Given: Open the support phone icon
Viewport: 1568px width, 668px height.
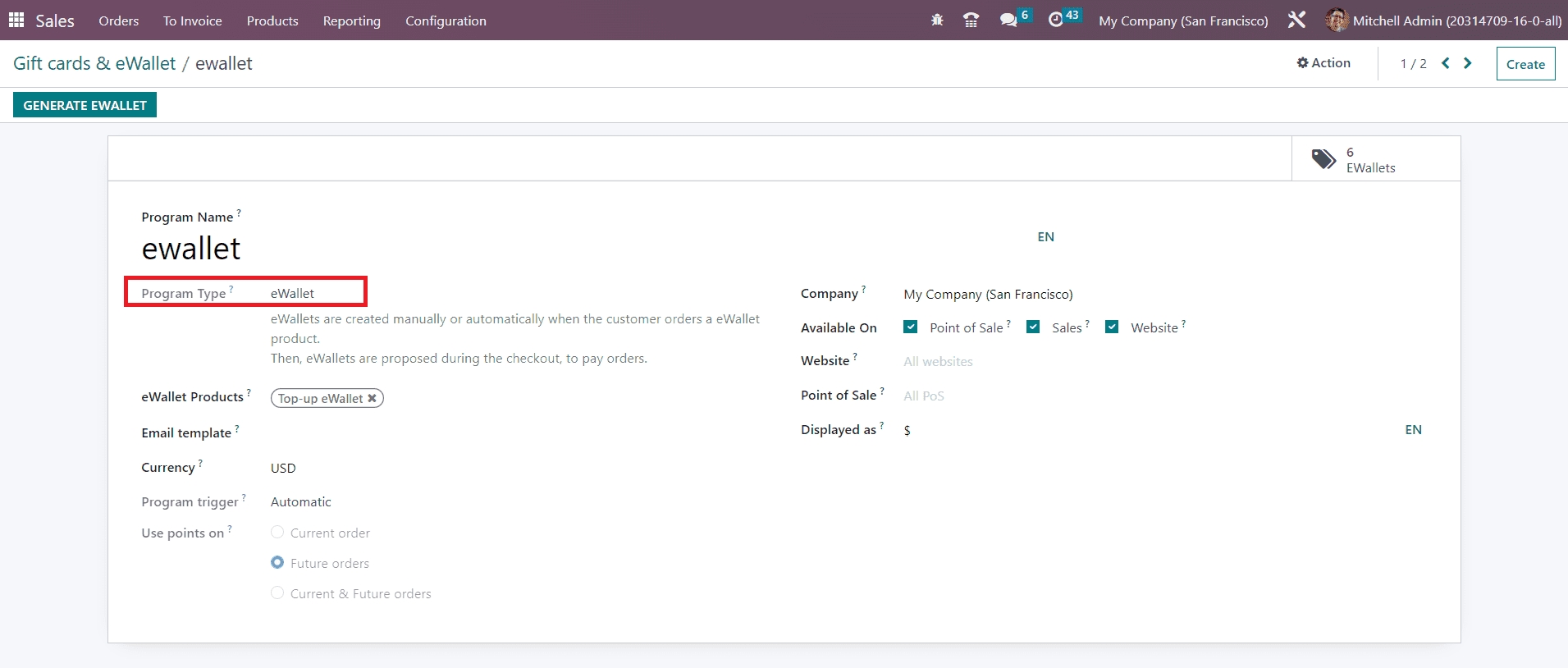Looking at the screenshot, I should coord(971,21).
